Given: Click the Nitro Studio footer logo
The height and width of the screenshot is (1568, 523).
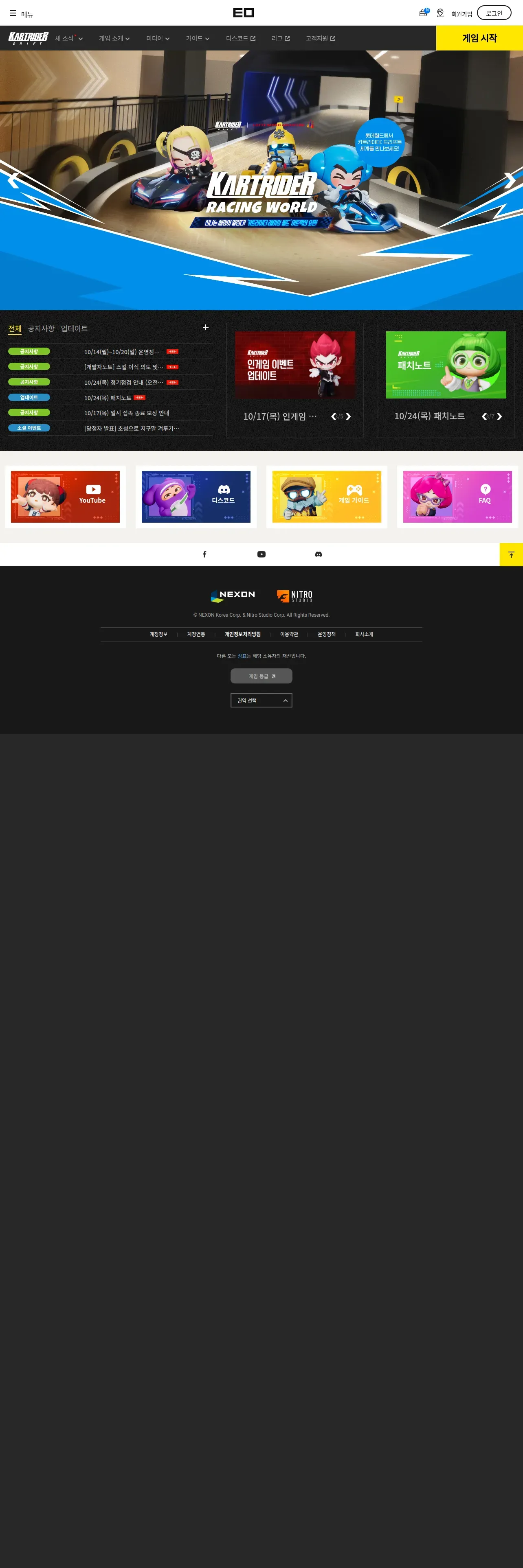Looking at the screenshot, I should (x=294, y=596).
